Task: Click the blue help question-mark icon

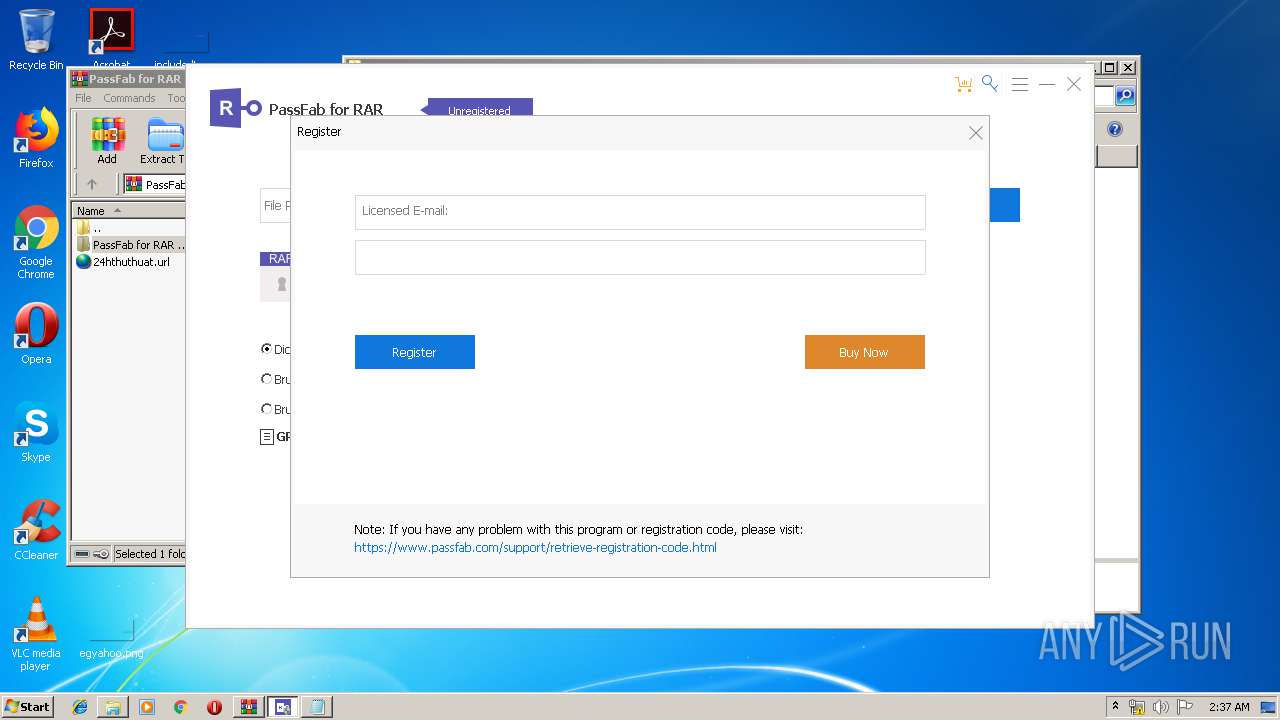Action: 1115,129
